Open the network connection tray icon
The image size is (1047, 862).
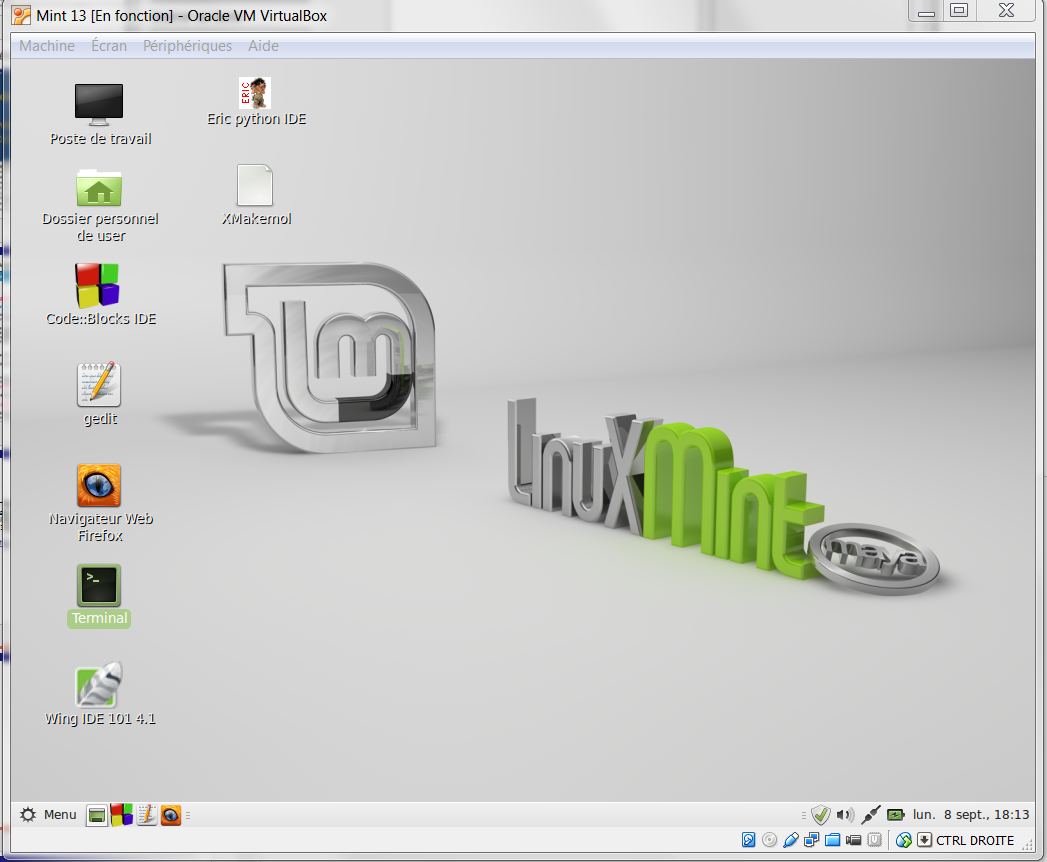click(871, 815)
